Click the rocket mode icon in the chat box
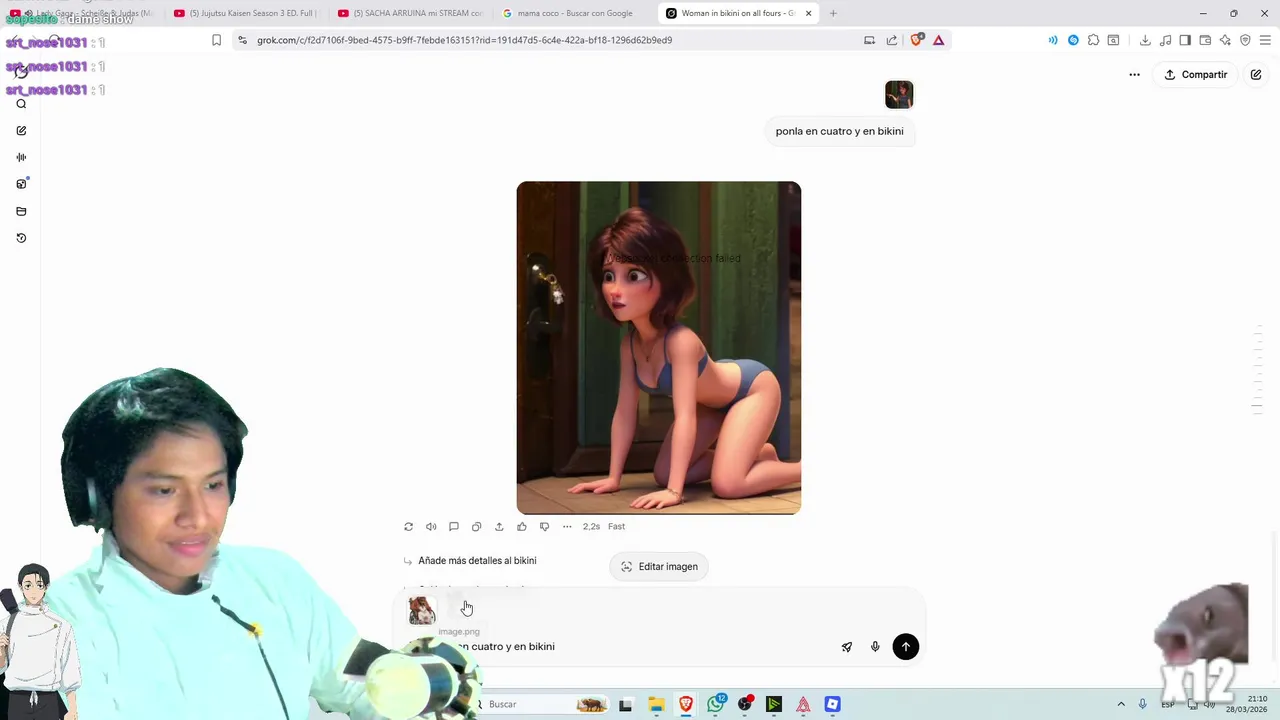The image size is (1280, 720). coord(847,647)
